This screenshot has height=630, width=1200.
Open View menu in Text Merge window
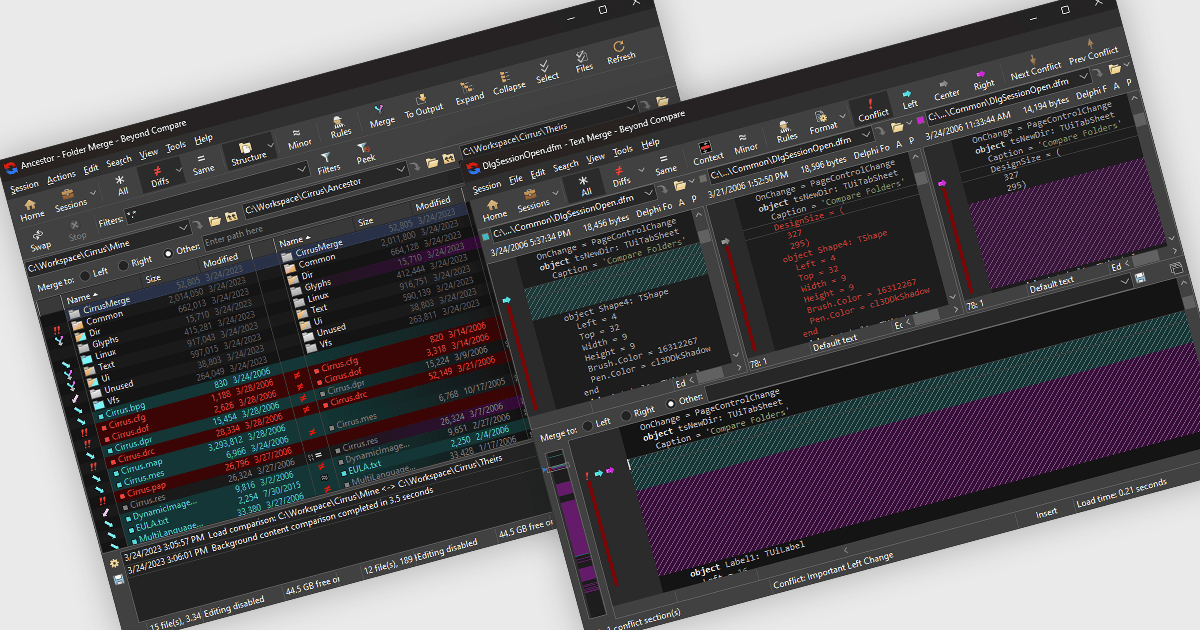pyautogui.click(x=595, y=158)
